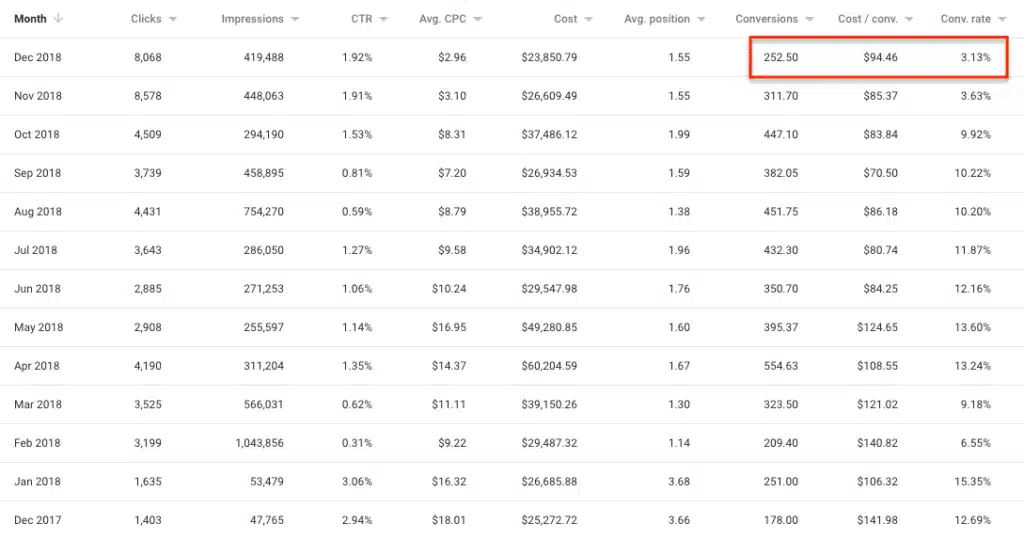Click the Conversions column header label
This screenshot has width=1024, height=539.
(x=767, y=19)
